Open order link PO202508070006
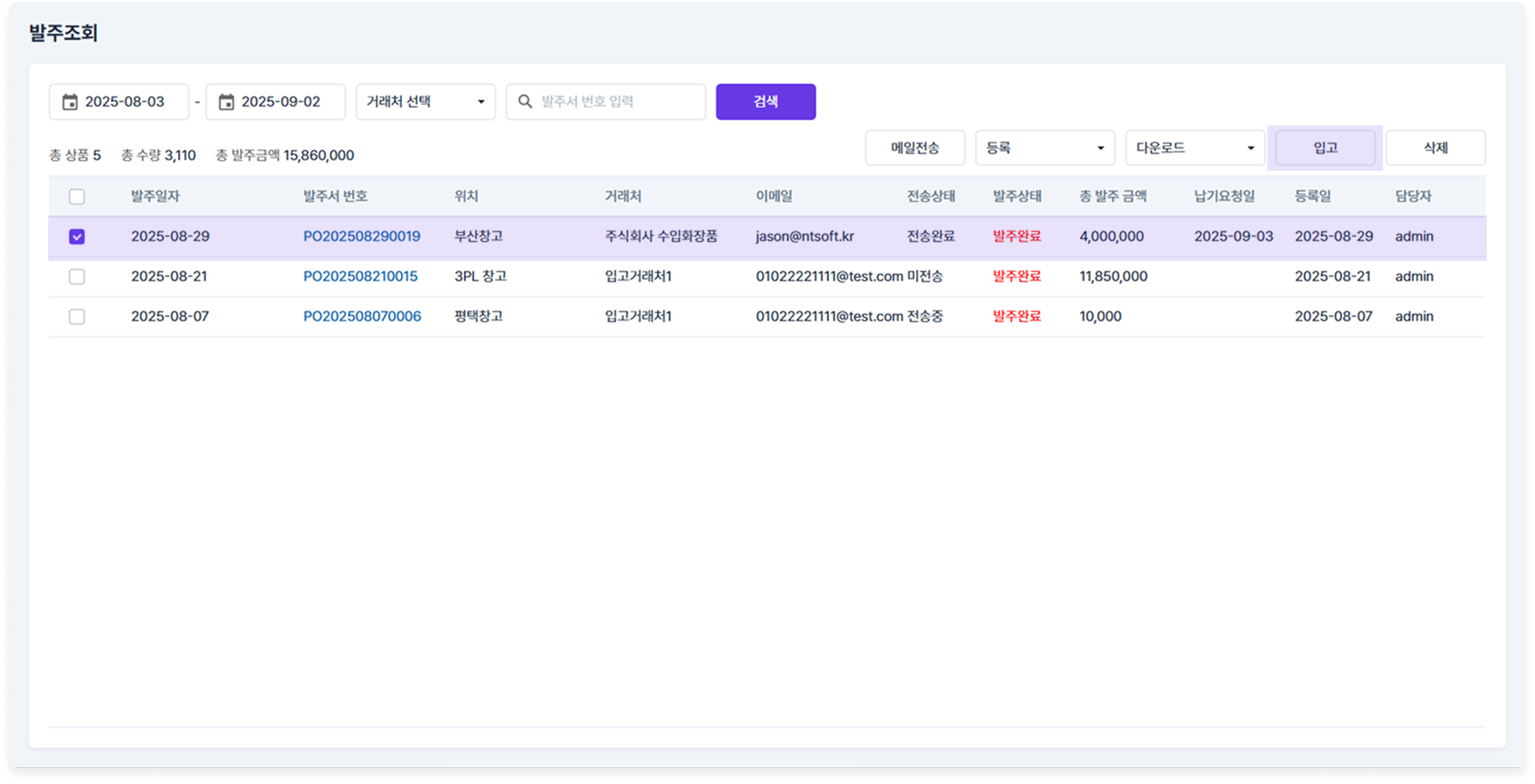Screen dimensions: 1535x784 coord(362,317)
